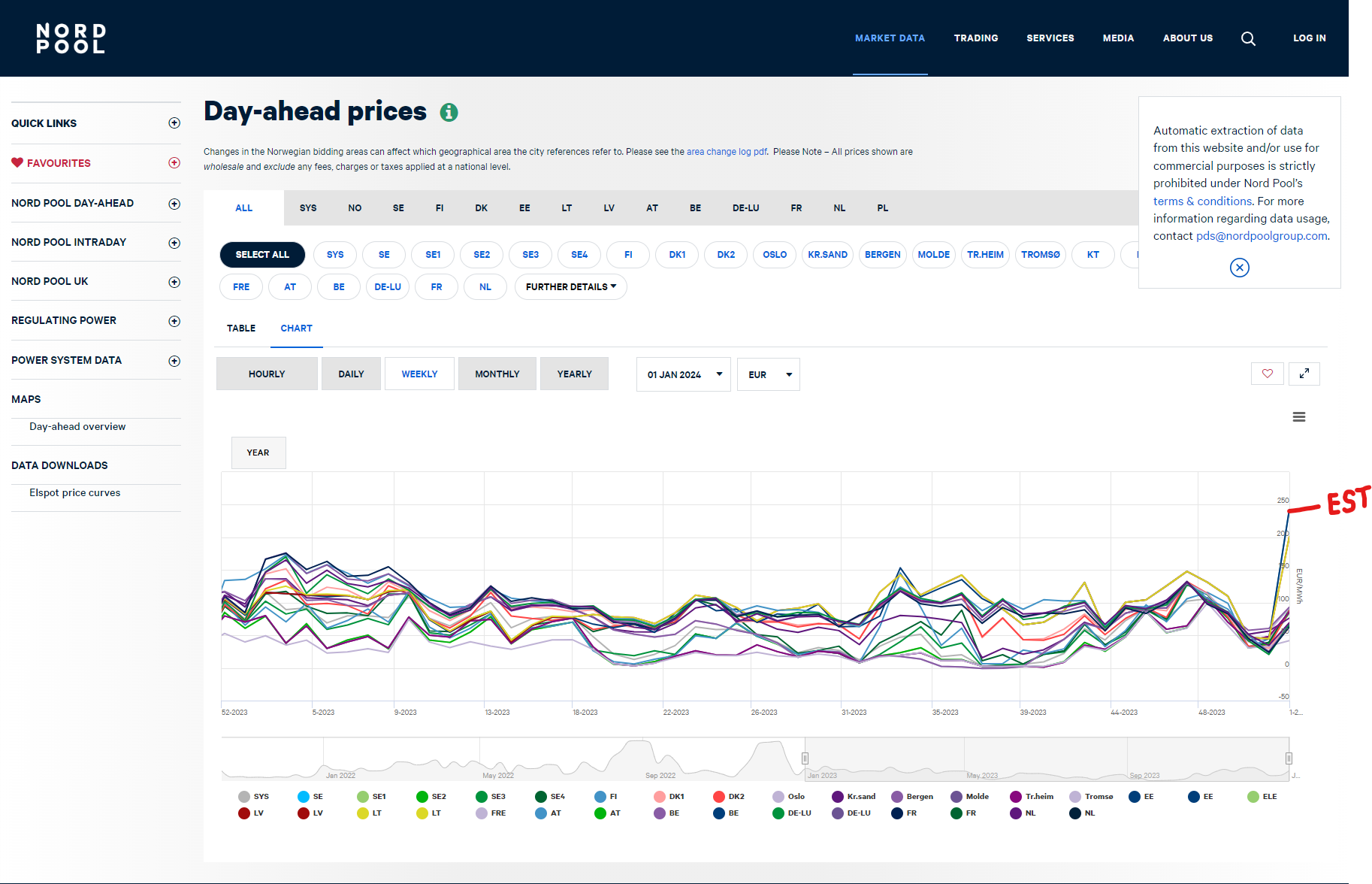
Task: Expand chart to fullscreen view
Action: click(x=1304, y=374)
